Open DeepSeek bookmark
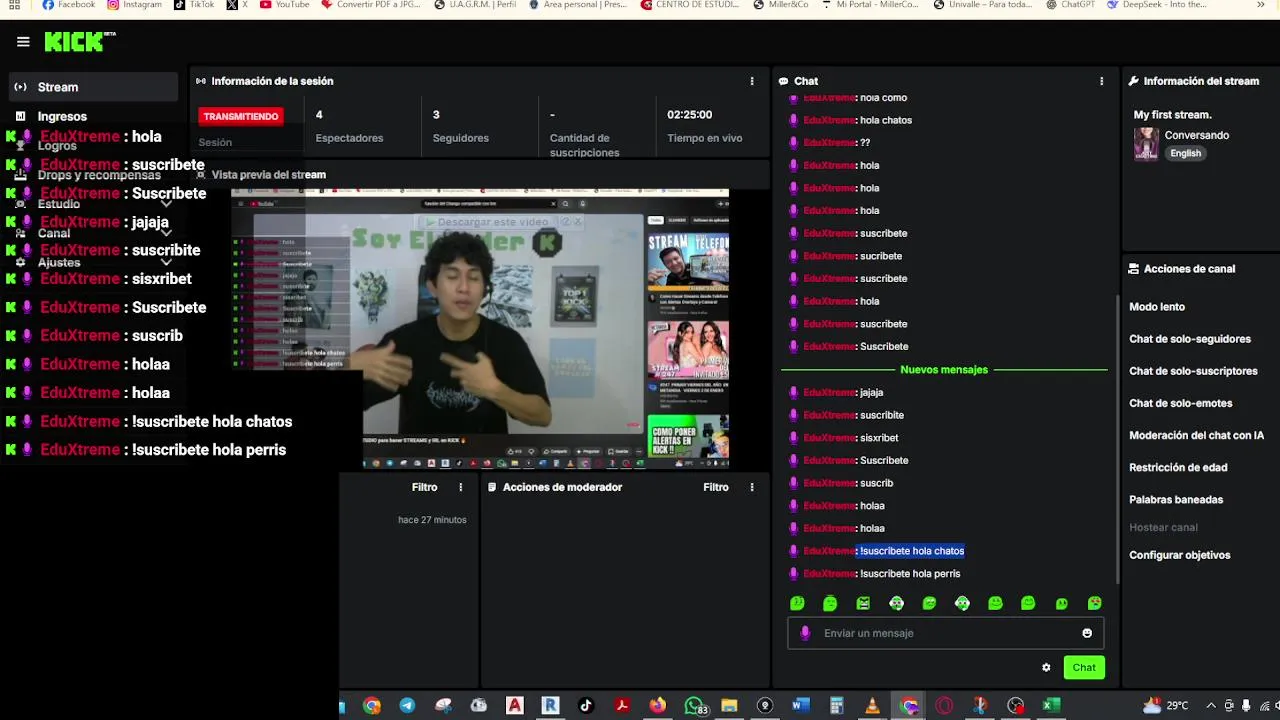Screen dimensions: 1280x720 pos(1157,5)
